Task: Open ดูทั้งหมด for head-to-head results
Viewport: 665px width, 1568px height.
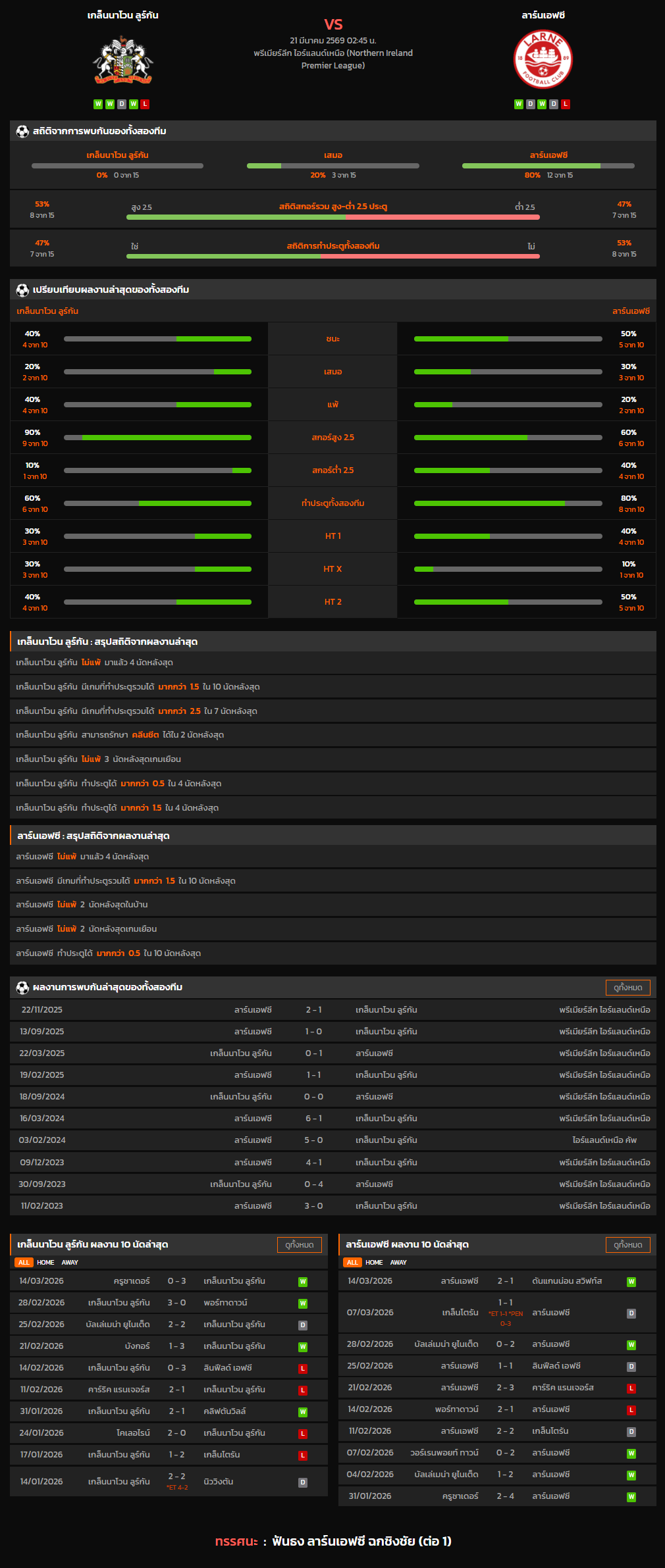Action: pyautogui.click(x=627, y=987)
